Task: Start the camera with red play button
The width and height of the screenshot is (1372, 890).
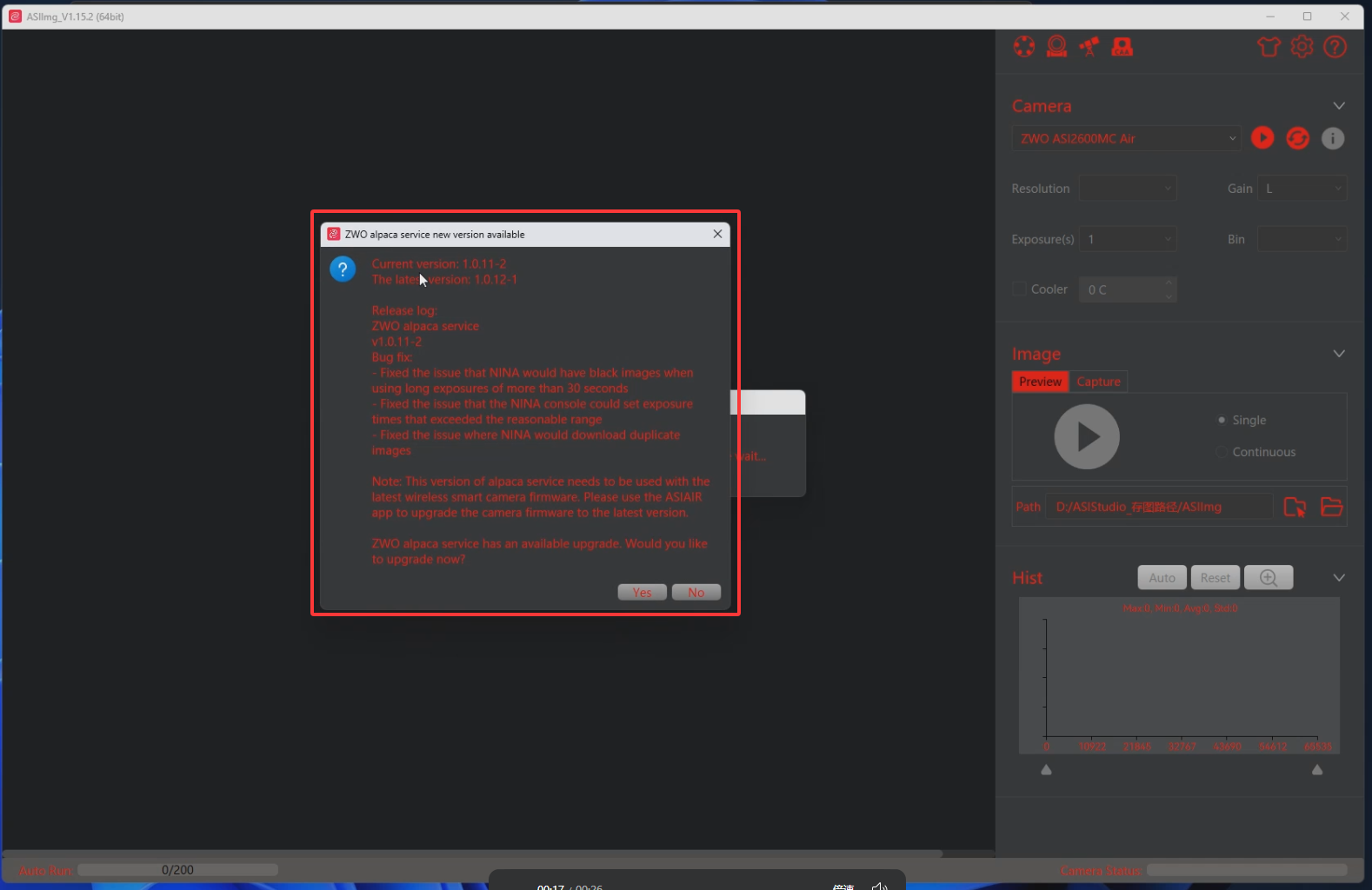Action: [1262, 138]
